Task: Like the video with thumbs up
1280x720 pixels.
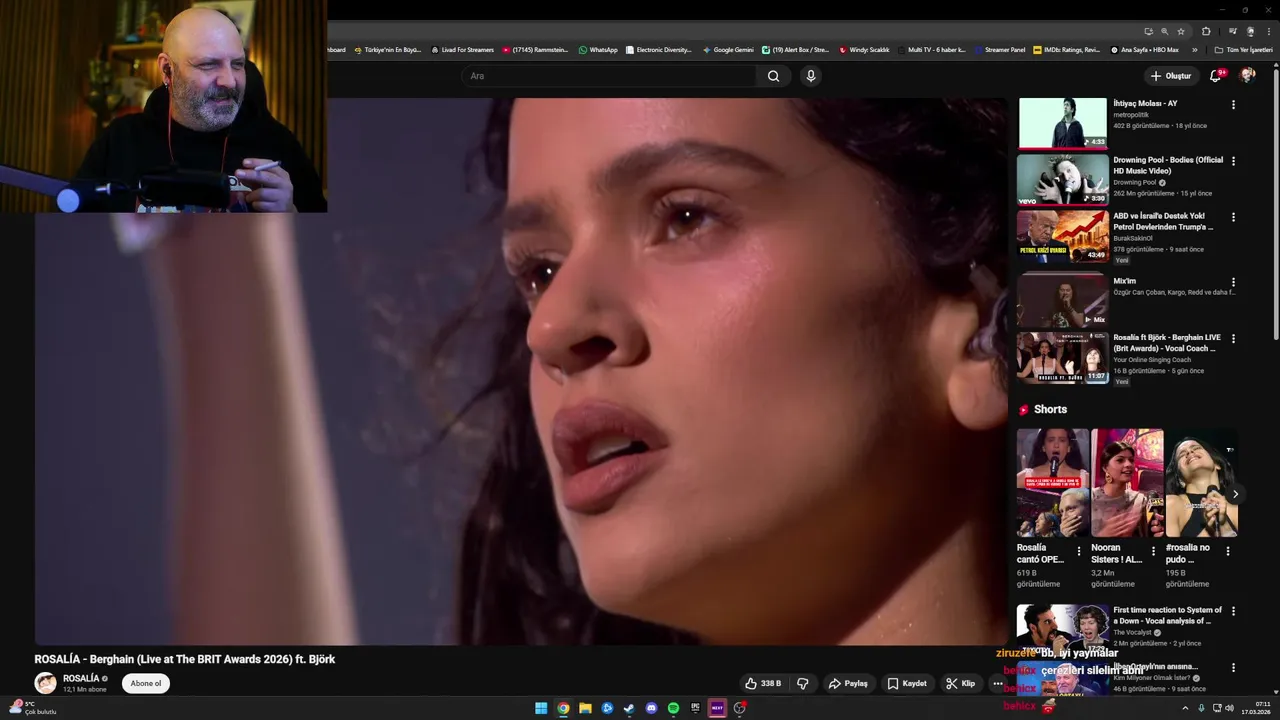Action: pos(763,684)
